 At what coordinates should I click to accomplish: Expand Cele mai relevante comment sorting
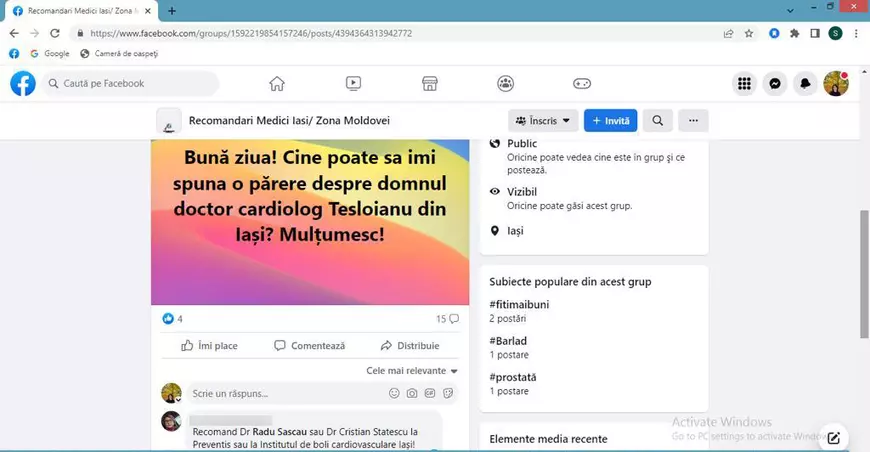pos(412,370)
